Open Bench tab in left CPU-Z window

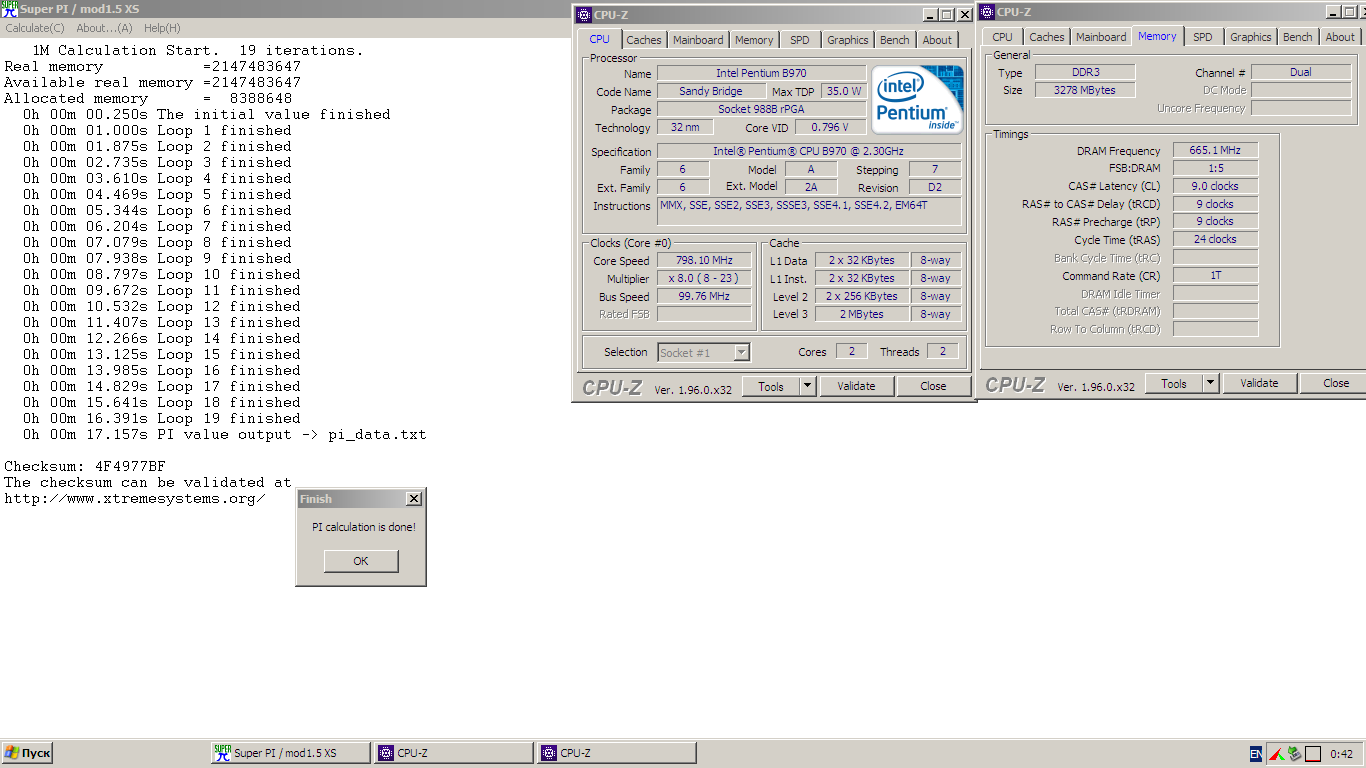point(895,40)
